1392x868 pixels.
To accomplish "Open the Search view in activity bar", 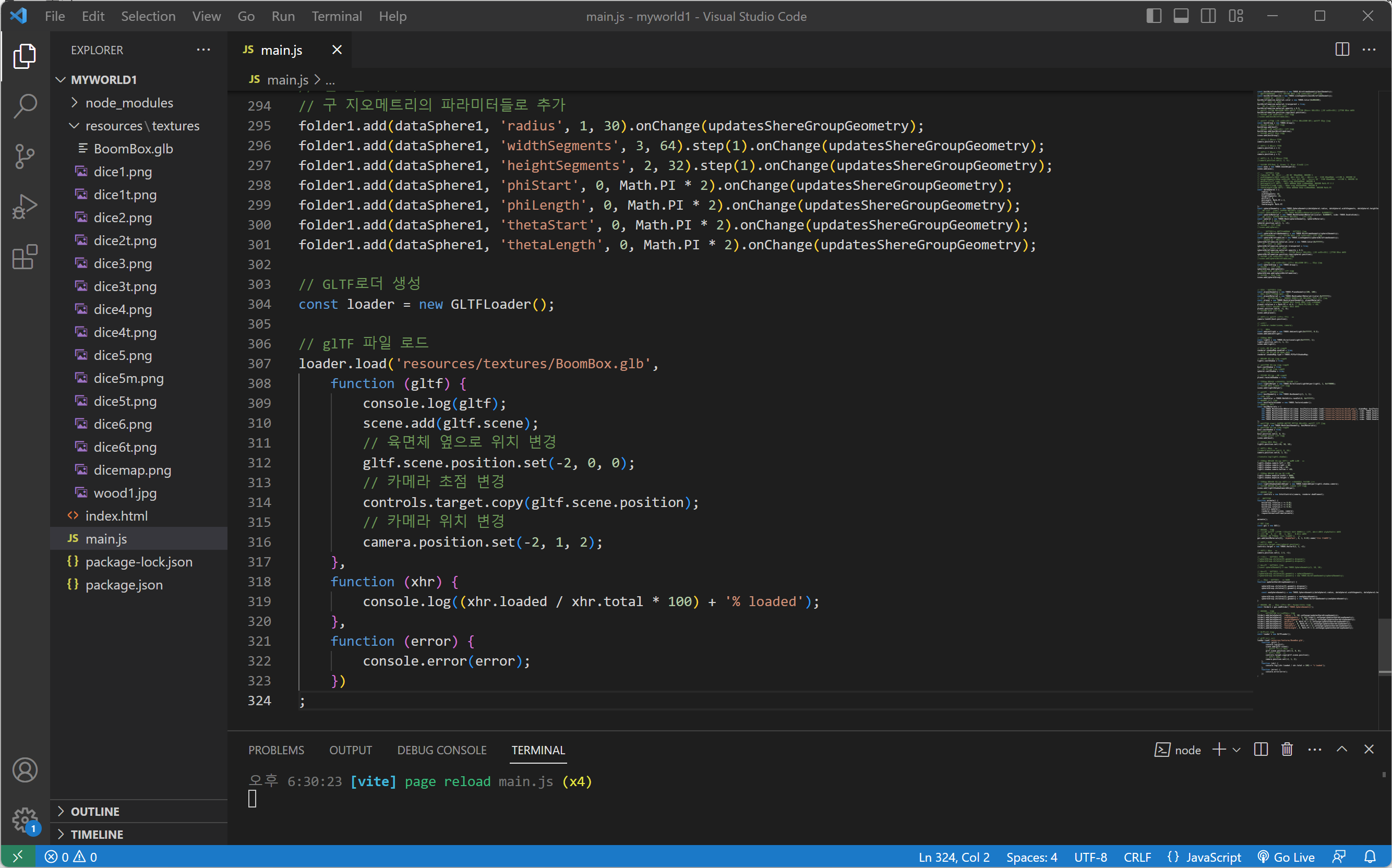I will click(x=25, y=106).
